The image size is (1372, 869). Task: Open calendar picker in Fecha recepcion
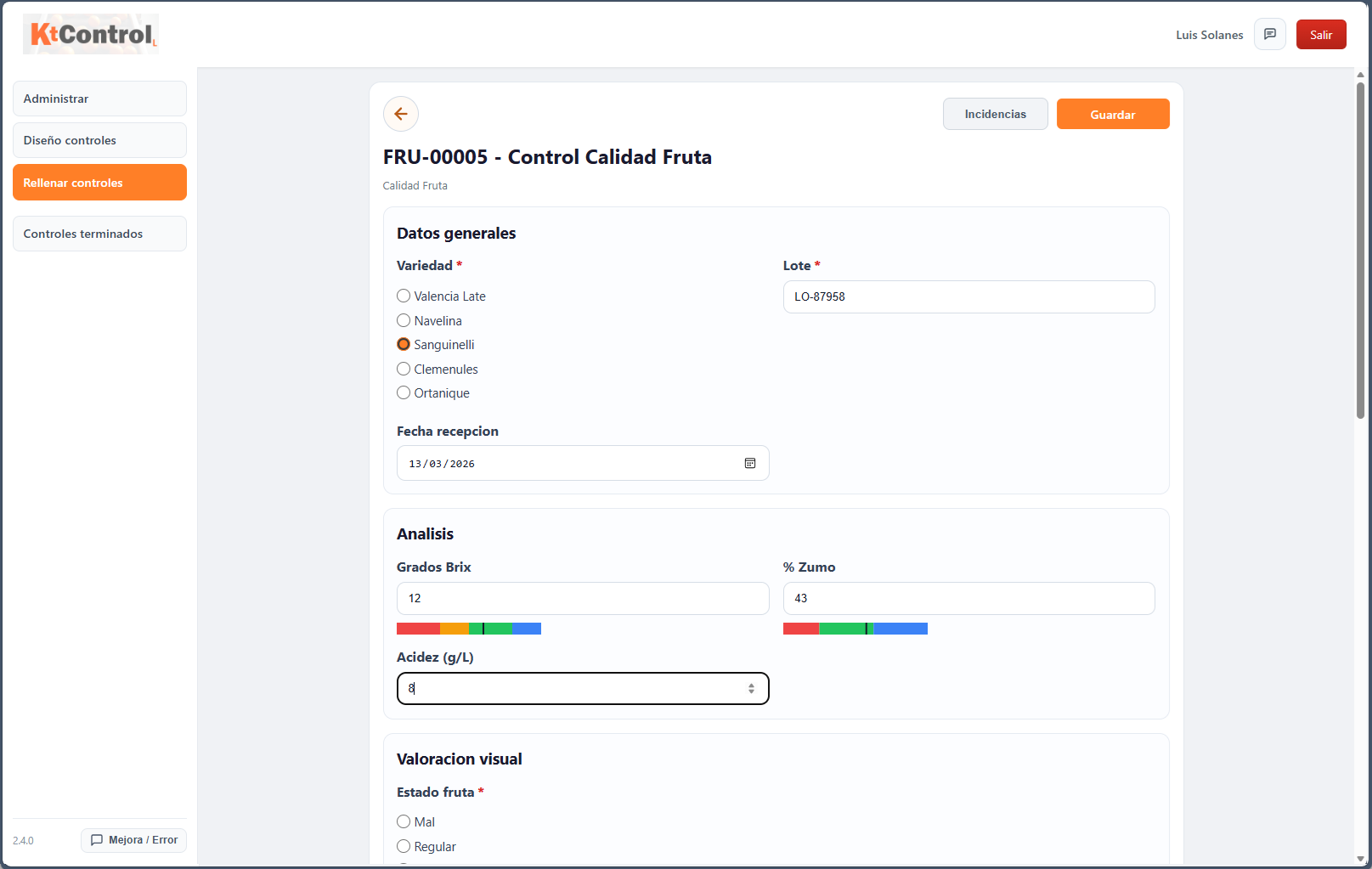point(750,463)
